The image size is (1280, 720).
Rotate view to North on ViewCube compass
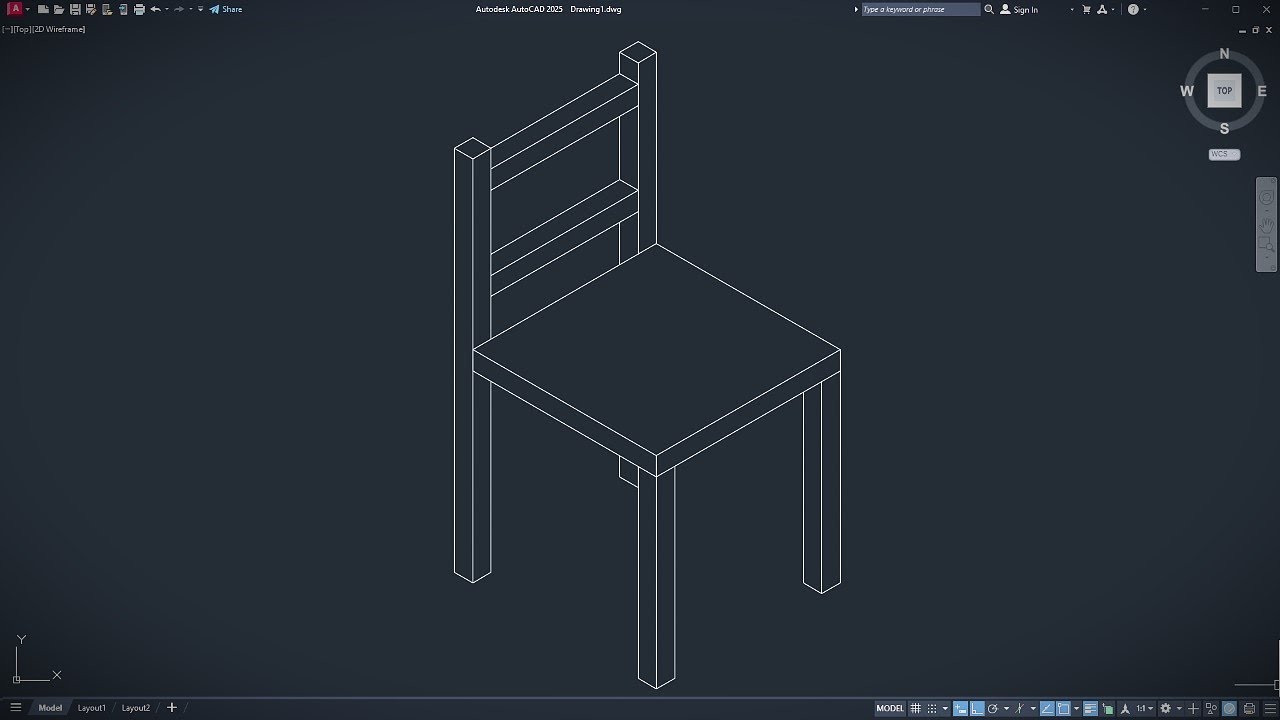click(1224, 54)
